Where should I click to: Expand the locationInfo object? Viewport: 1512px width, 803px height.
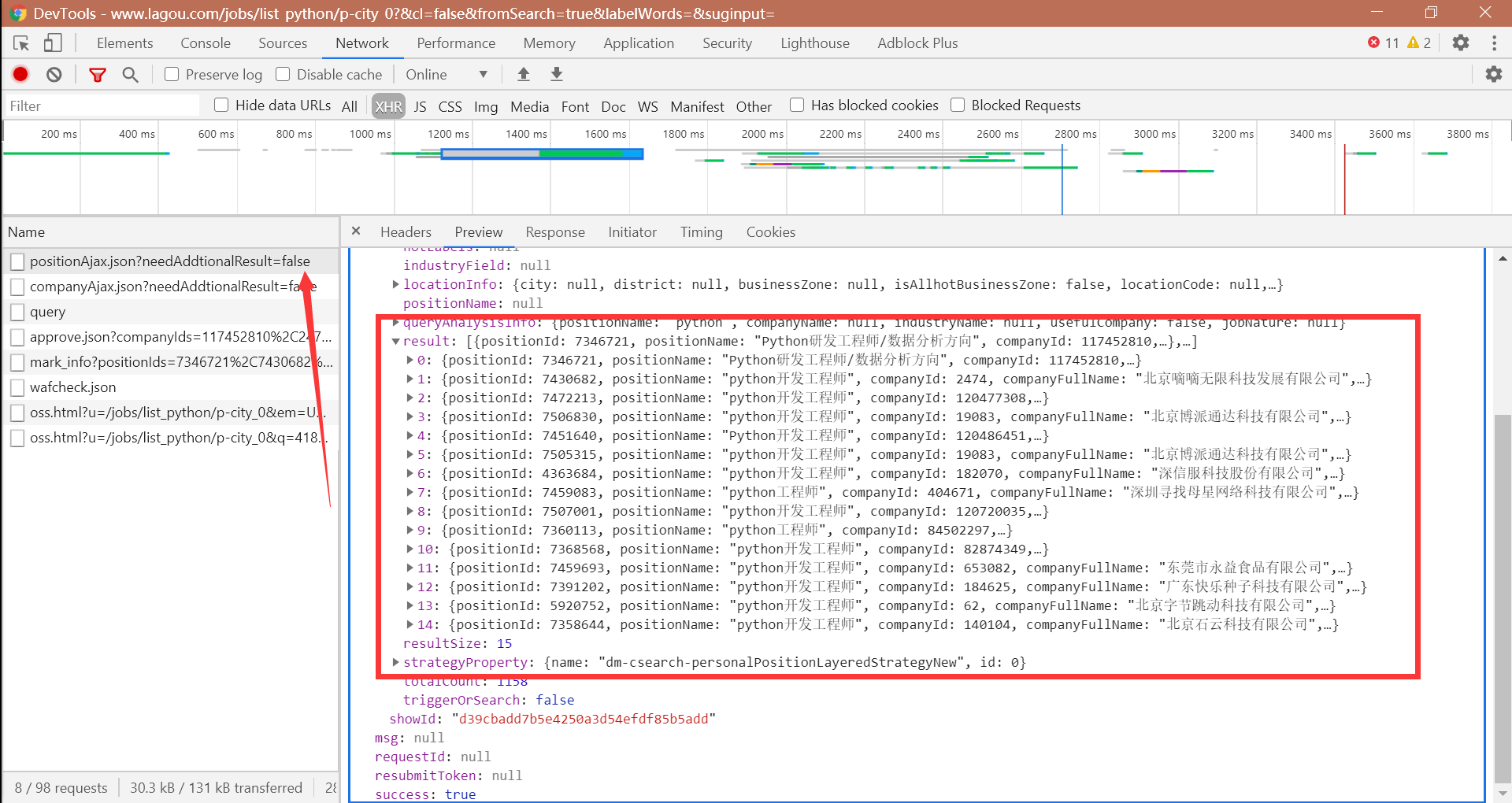tap(396, 285)
